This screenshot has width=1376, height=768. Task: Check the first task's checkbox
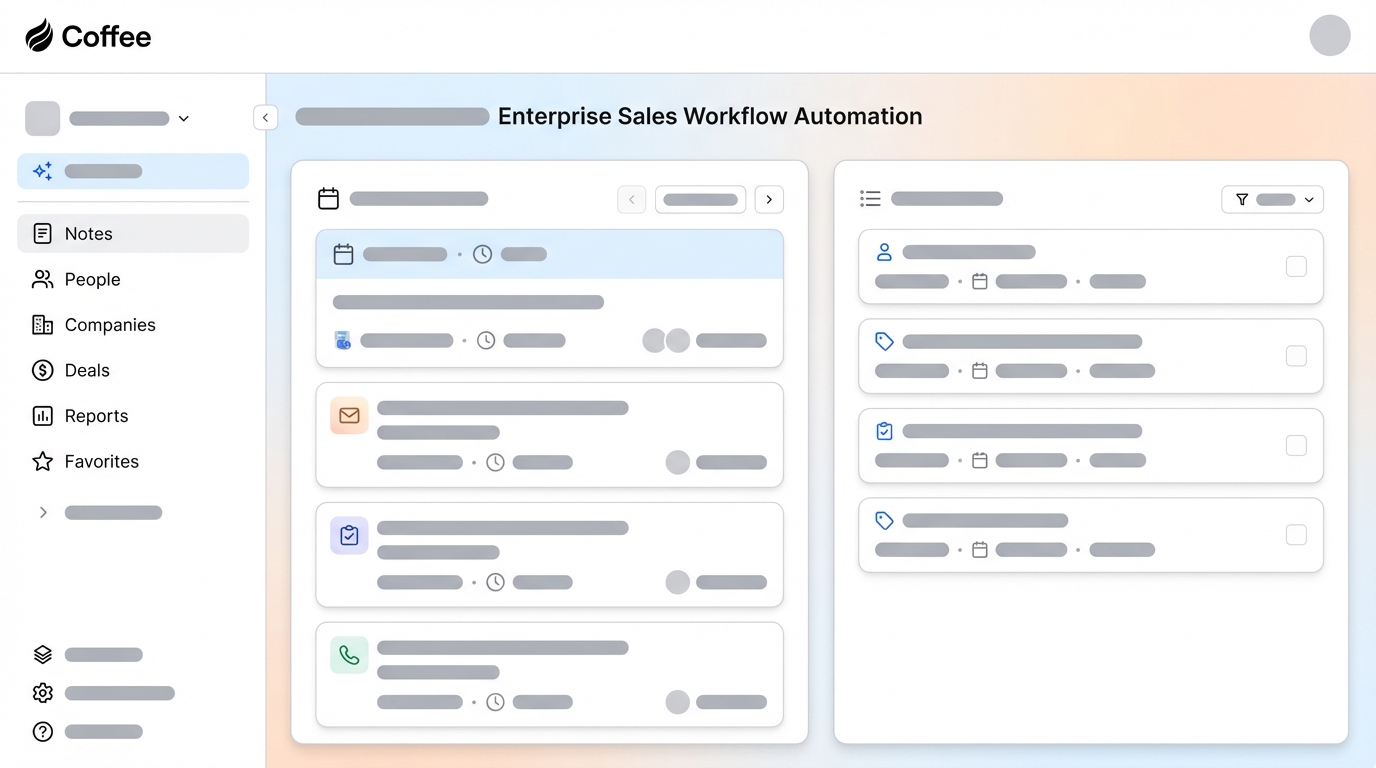(x=1296, y=266)
